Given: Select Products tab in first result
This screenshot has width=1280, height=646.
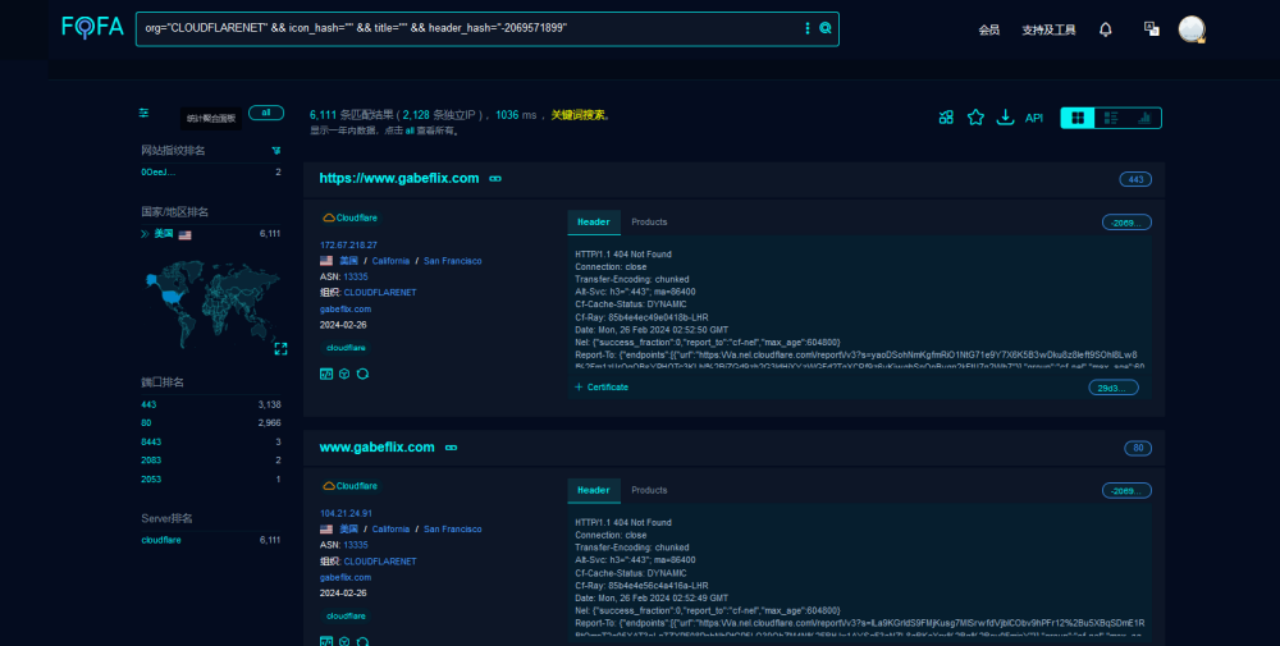Looking at the screenshot, I should pos(649,222).
